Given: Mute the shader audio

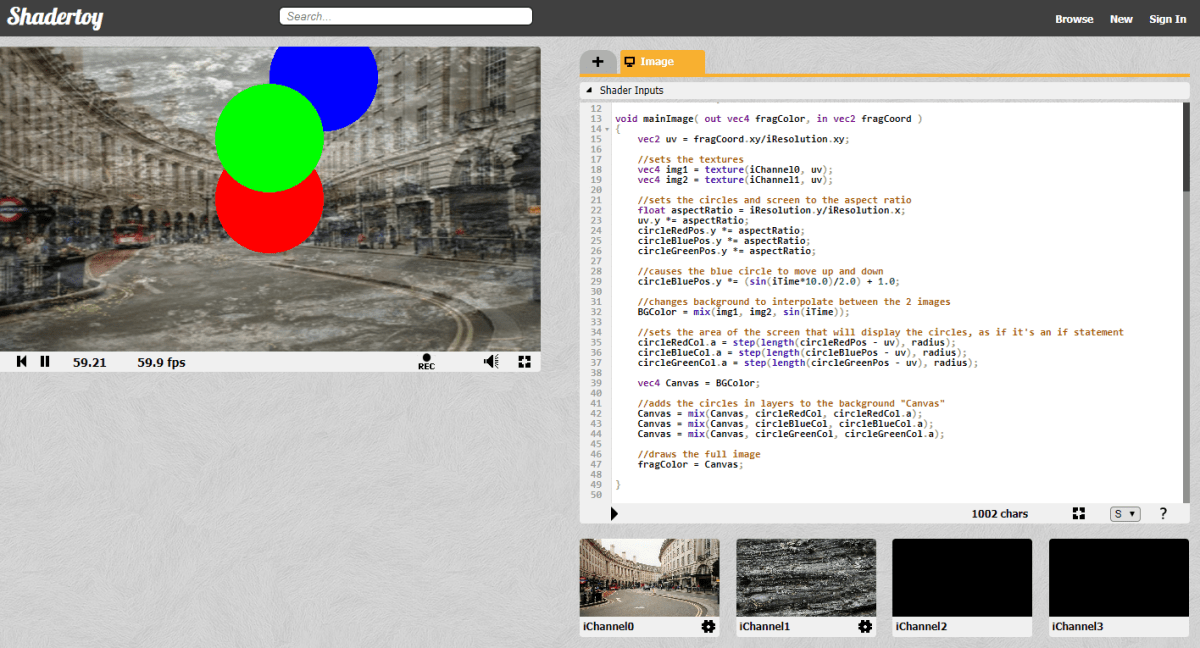Looking at the screenshot, I should pyautogui.click(x=491, y=362).
